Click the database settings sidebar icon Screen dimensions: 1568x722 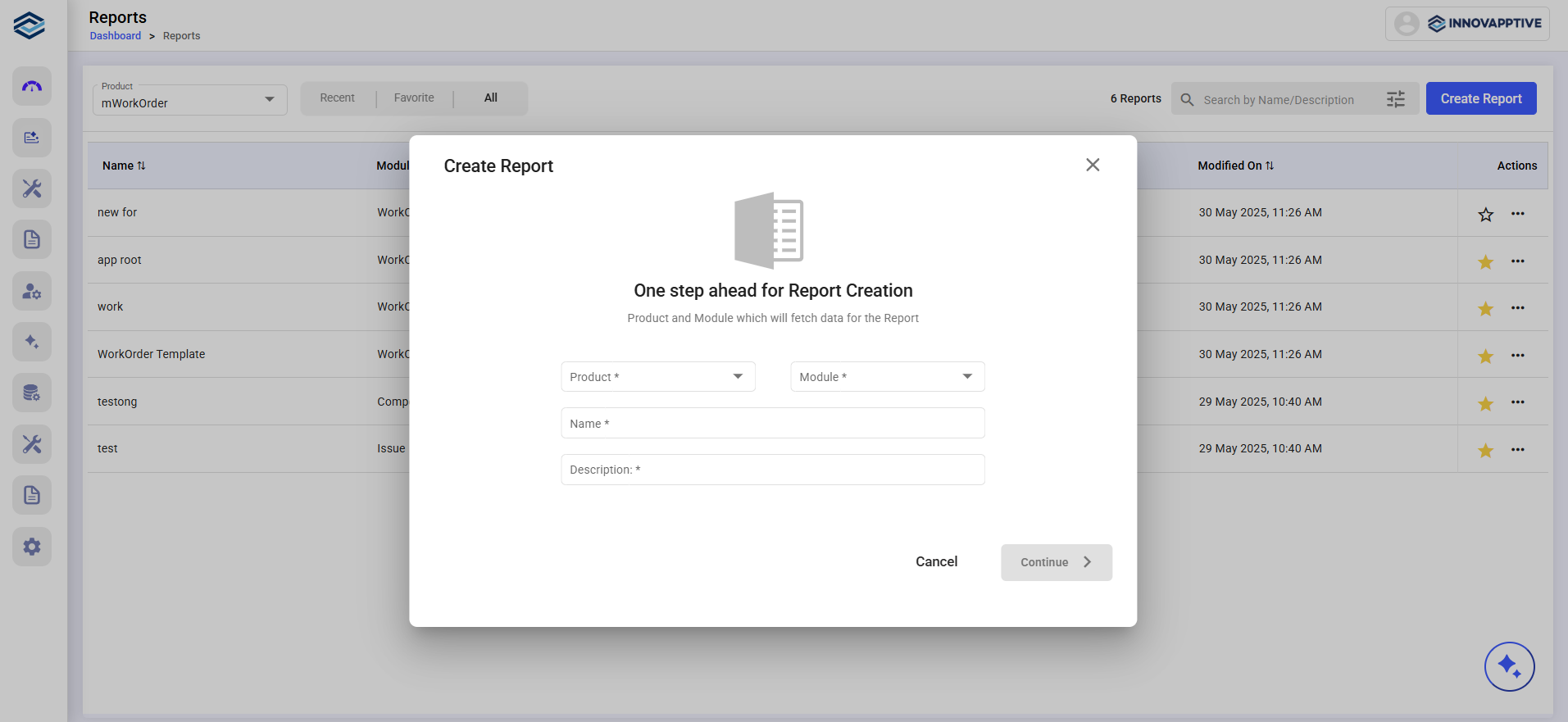click(32, 393)
